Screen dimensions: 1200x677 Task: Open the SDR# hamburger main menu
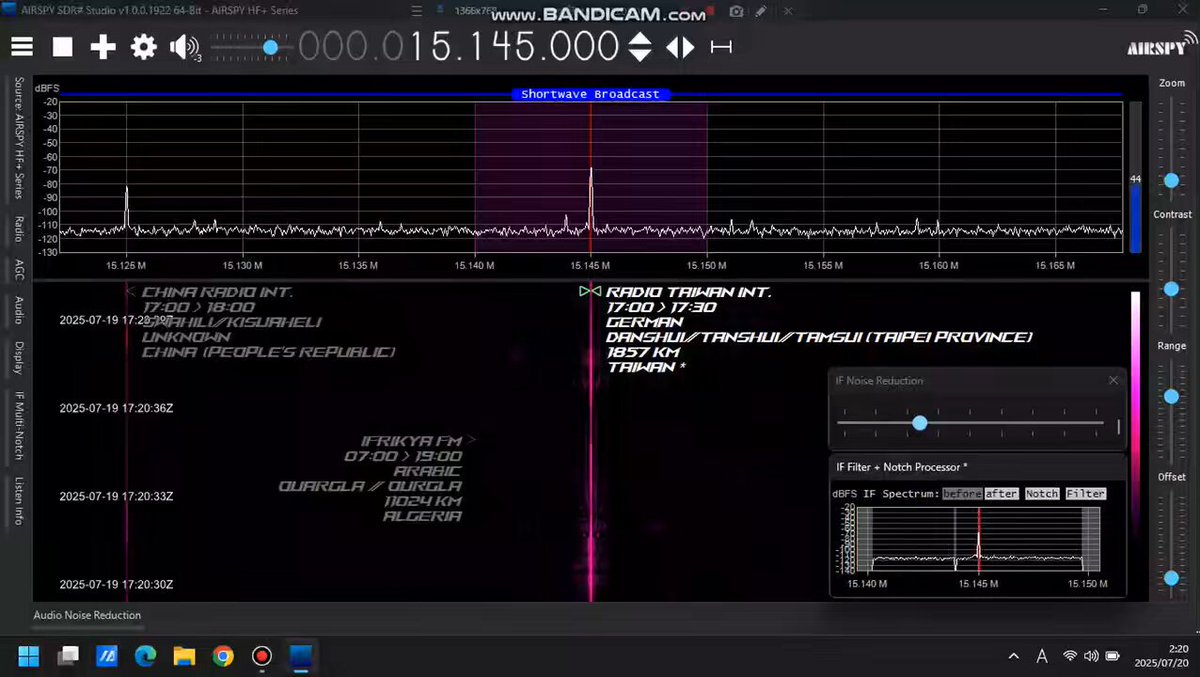[x=22, y=47]
